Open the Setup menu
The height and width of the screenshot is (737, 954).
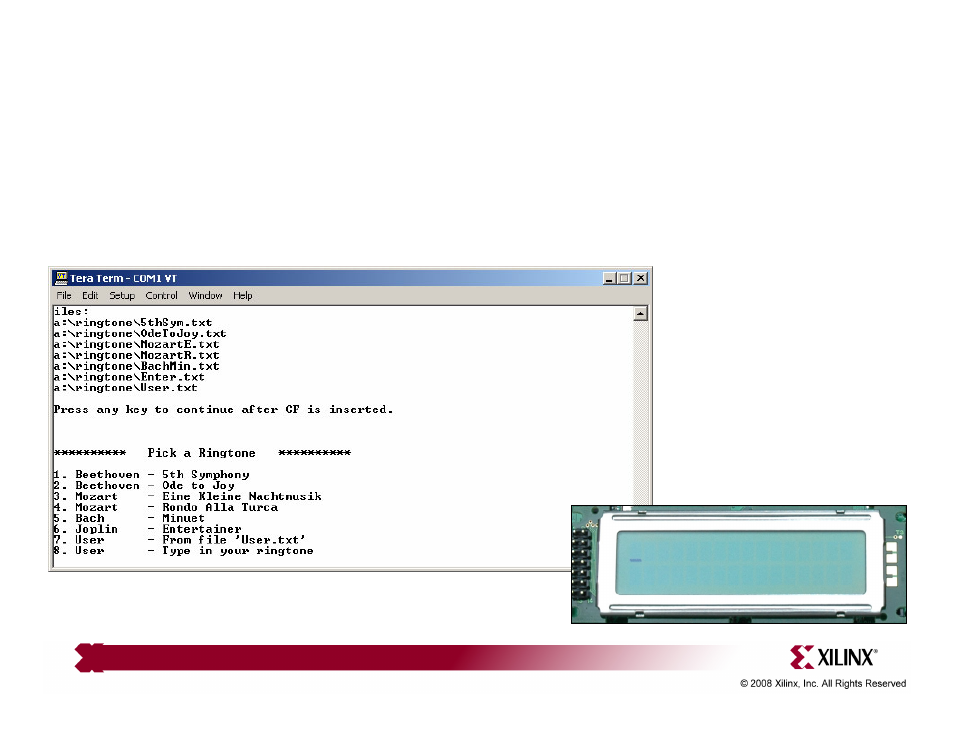point(122,296)
